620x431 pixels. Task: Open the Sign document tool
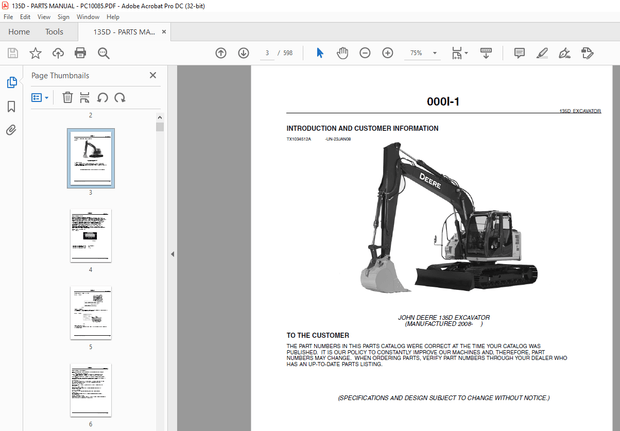click(565, 53)
